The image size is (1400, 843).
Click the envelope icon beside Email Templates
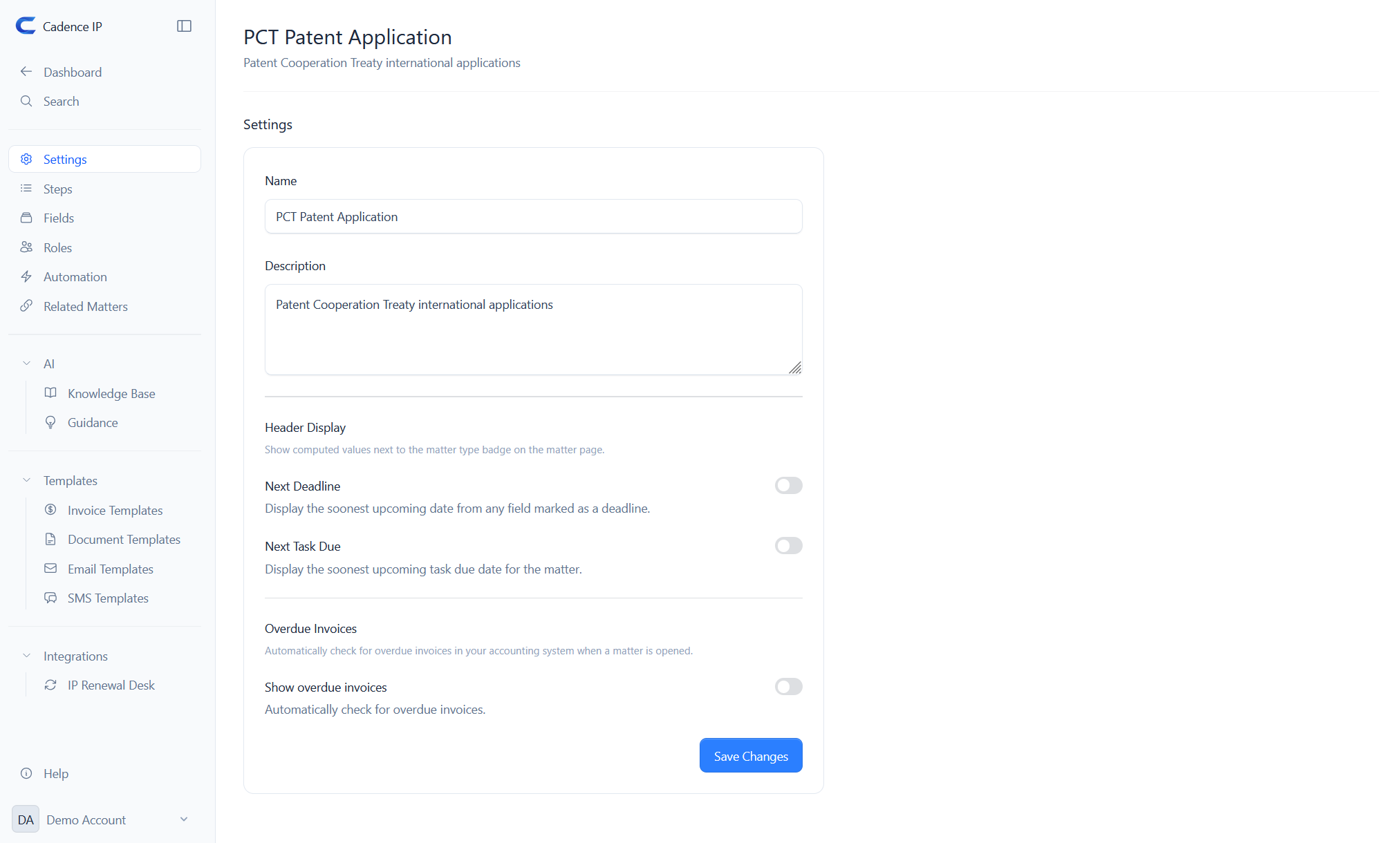[50, 569]
